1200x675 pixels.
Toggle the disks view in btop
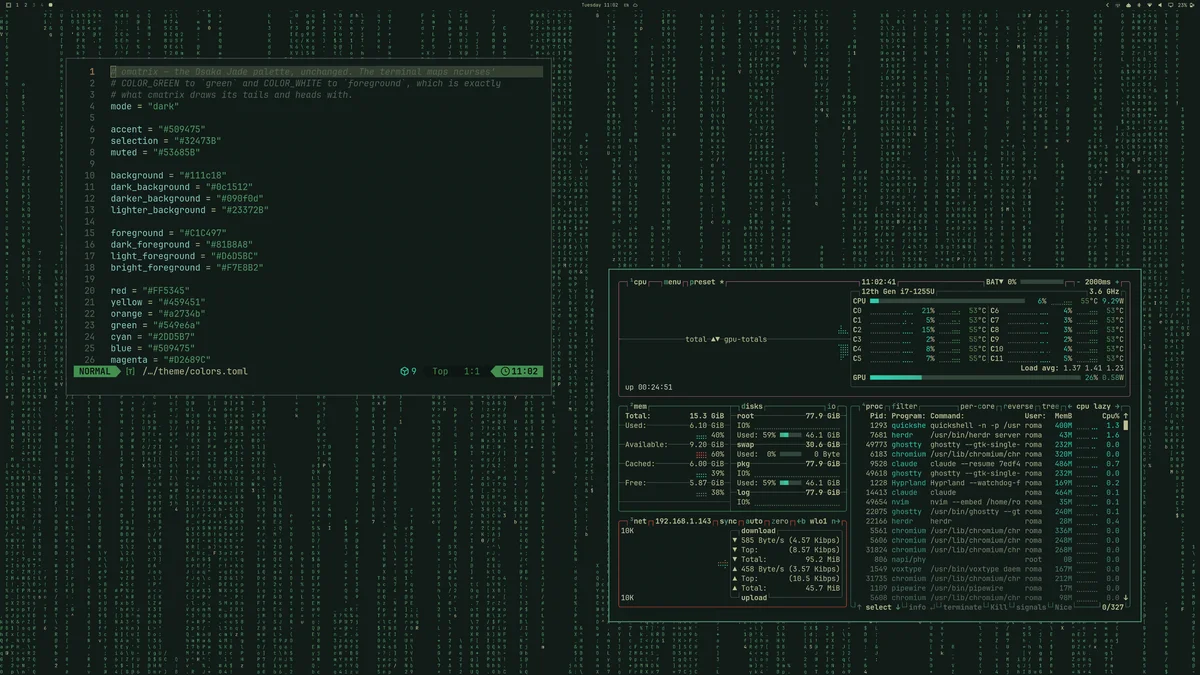pyautogui.click(x=753, y=407)
